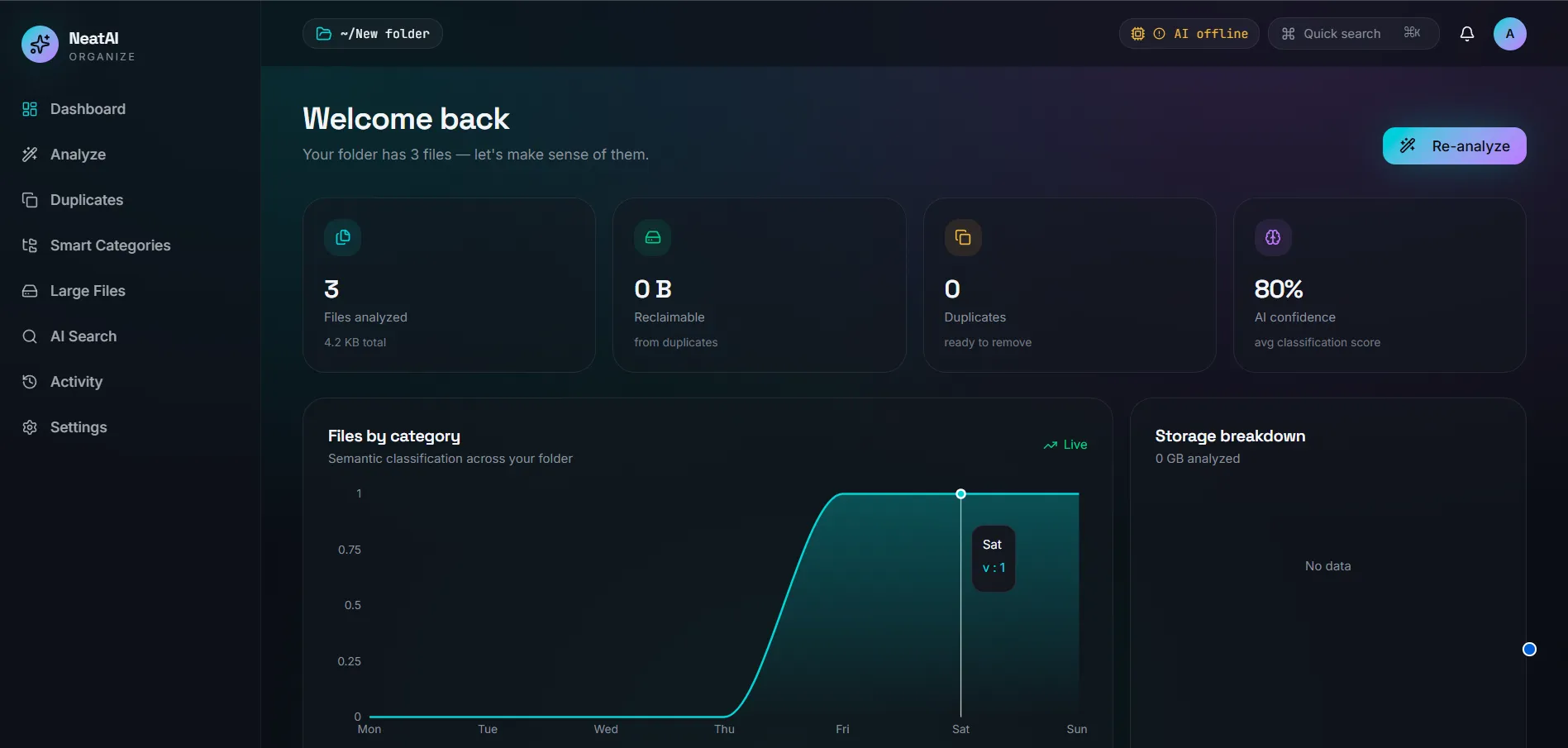Click the Settings gear icon
This screenshot has width=1568, height=748.
click(x=30, y=427)
